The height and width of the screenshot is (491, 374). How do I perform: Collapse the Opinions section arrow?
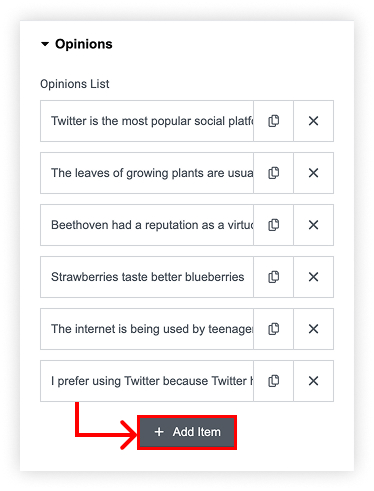pyautogui.click(x=45, y=44)
